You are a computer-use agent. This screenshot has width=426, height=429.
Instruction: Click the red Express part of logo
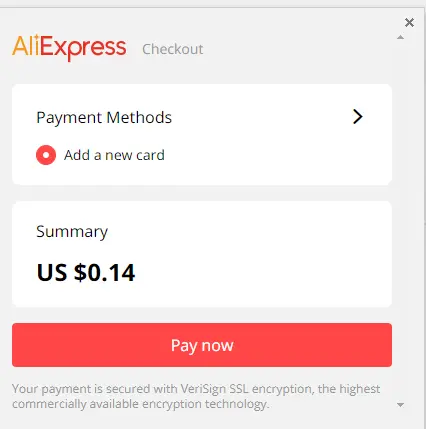[x=84, y=48]
